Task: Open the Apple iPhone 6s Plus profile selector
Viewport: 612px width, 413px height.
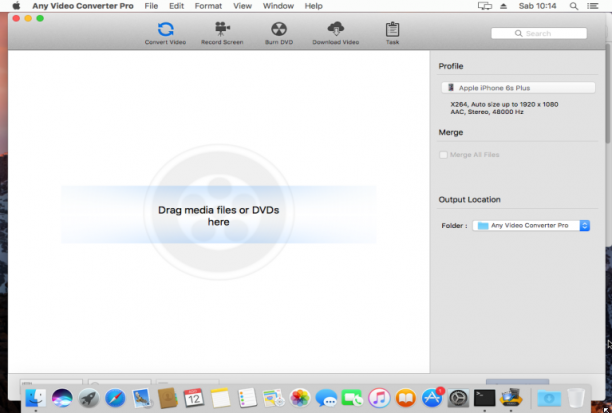Action: [518, 87]
